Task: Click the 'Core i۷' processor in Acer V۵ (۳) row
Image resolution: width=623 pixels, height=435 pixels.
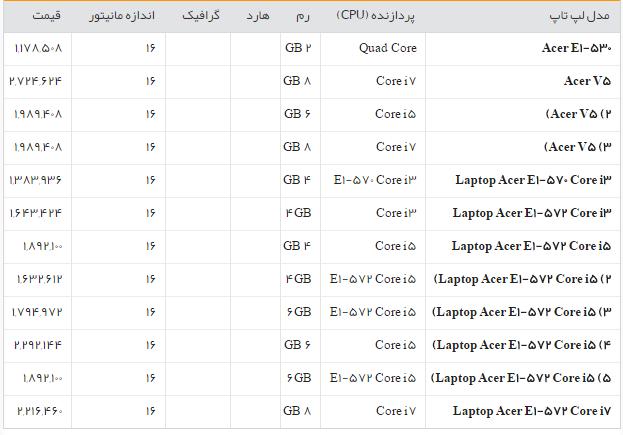Action: click(x=396, y=147)
